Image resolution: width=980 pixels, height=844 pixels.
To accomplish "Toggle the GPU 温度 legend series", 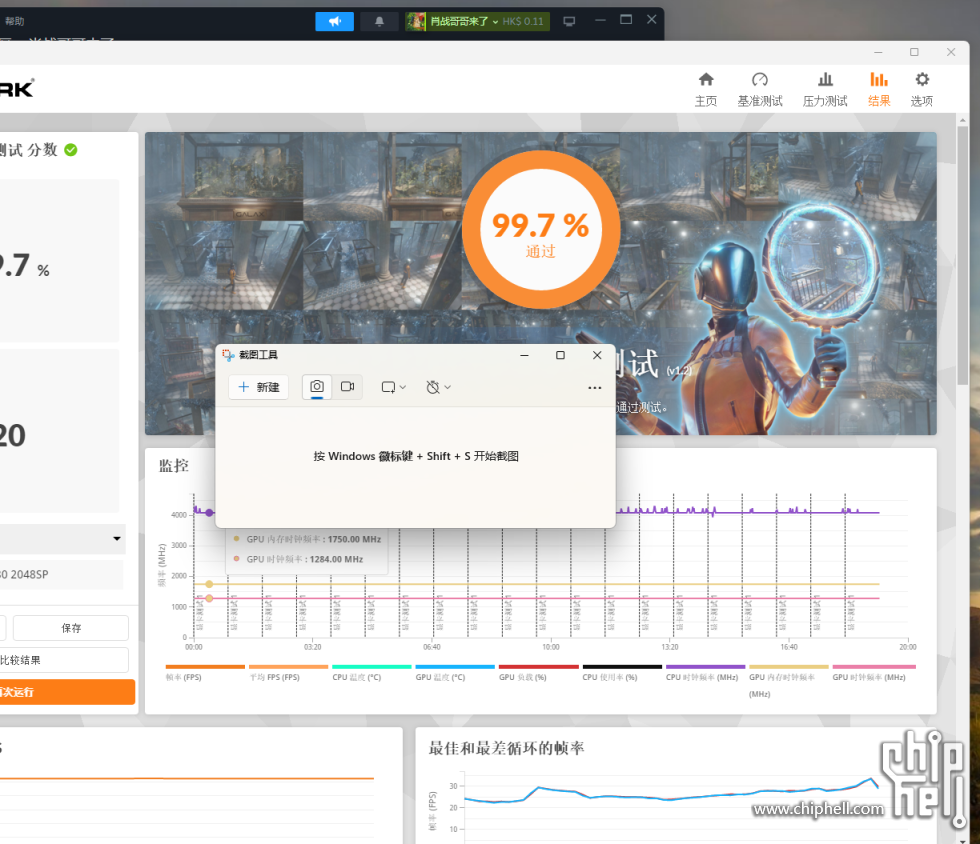I will coord(455,673).
